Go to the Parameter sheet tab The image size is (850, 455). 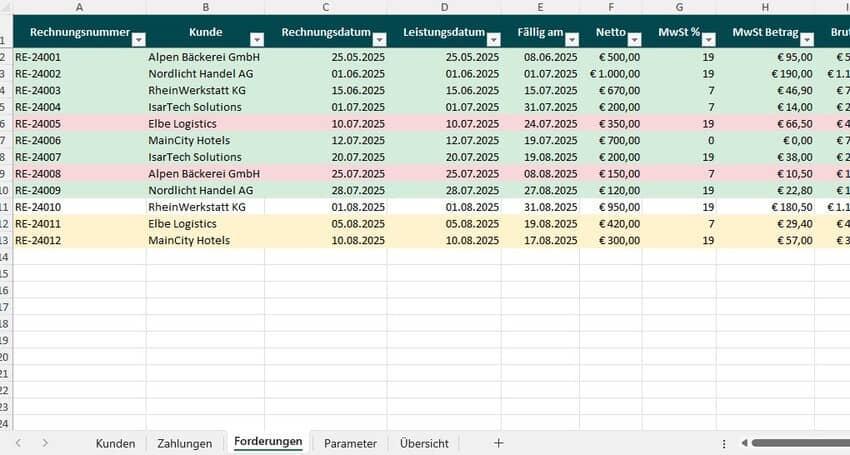[x=350, y=443]
